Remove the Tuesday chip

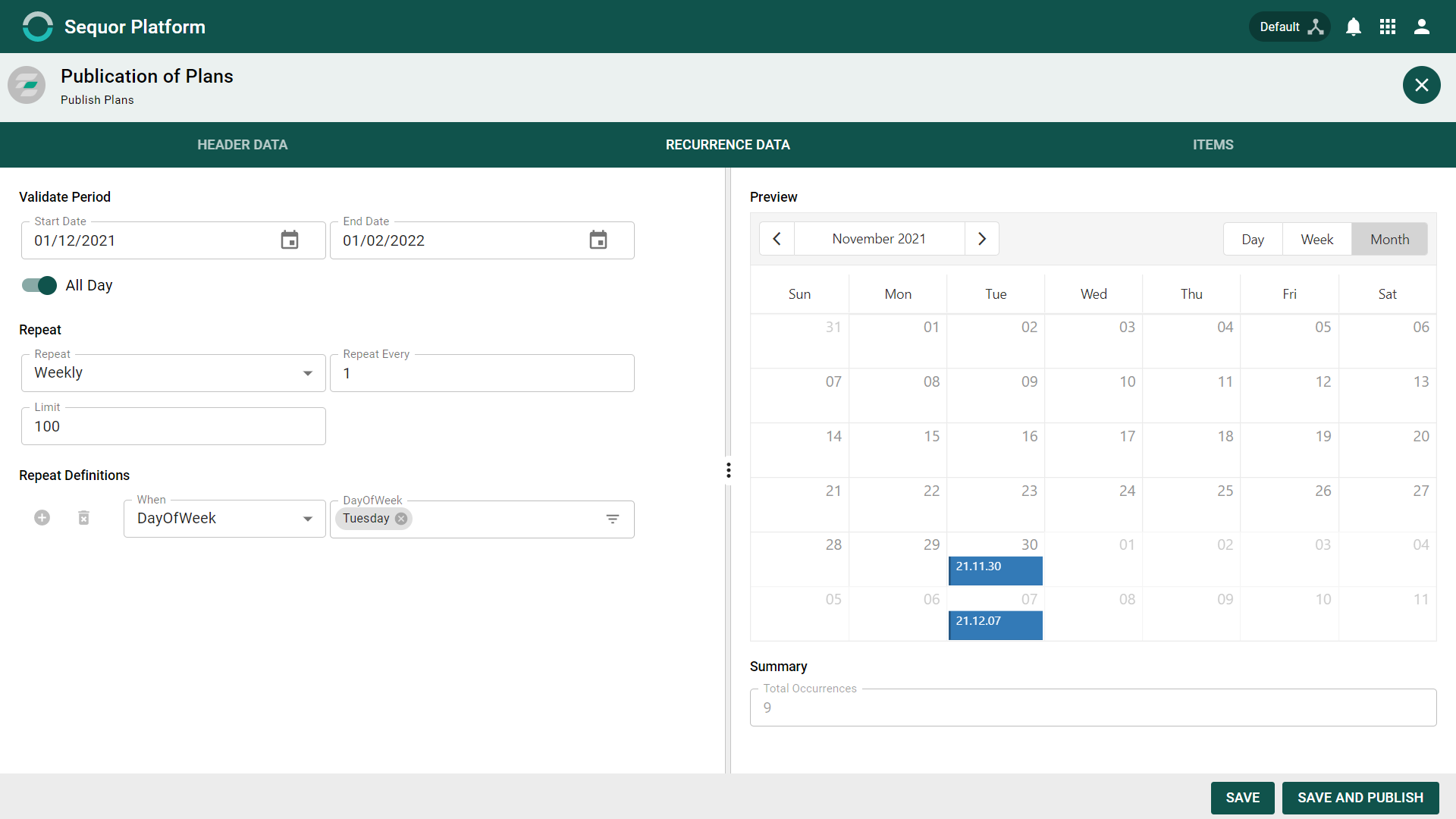[x=401, y=519]
